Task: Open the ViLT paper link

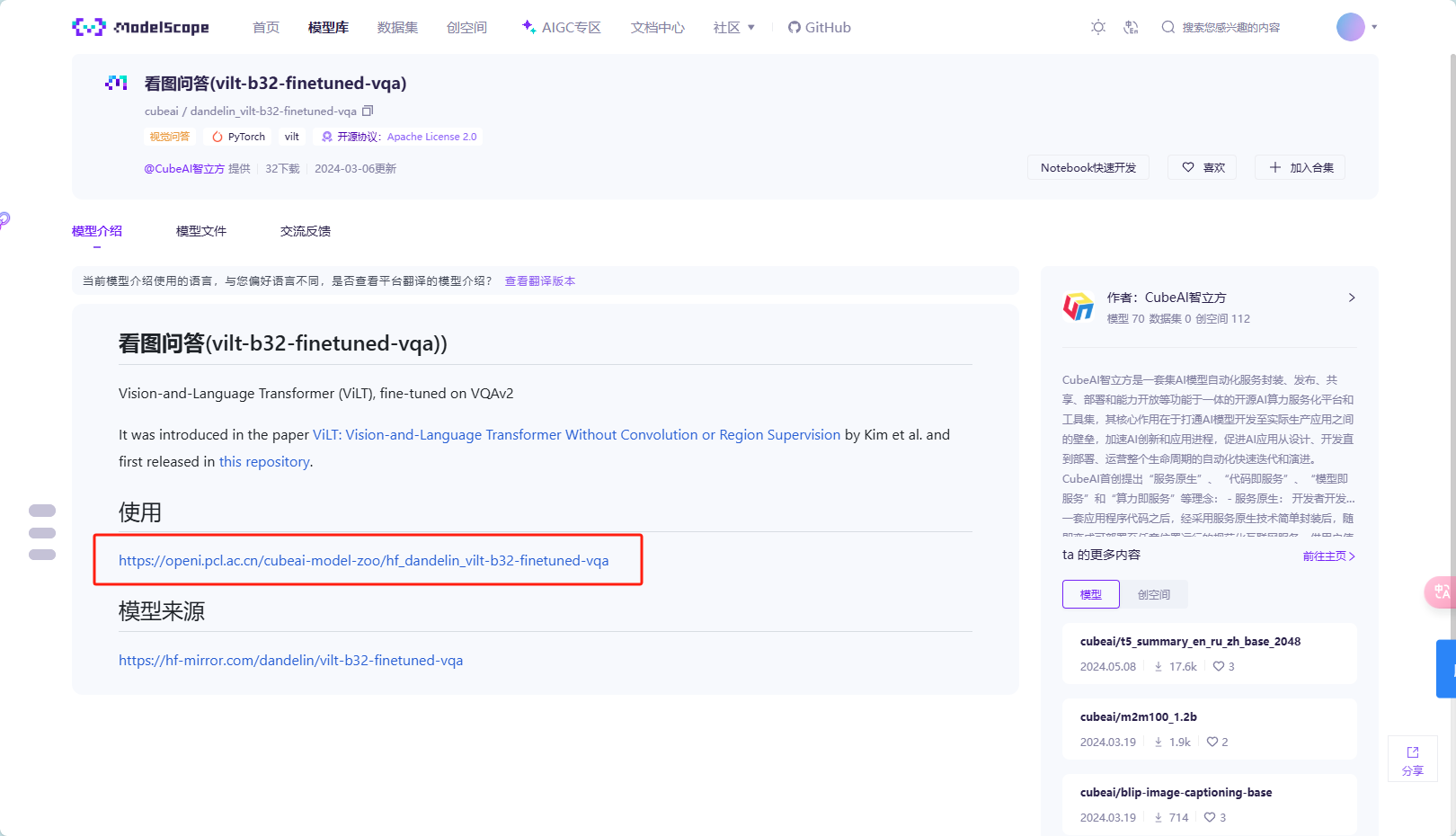Action: [577, 434]
